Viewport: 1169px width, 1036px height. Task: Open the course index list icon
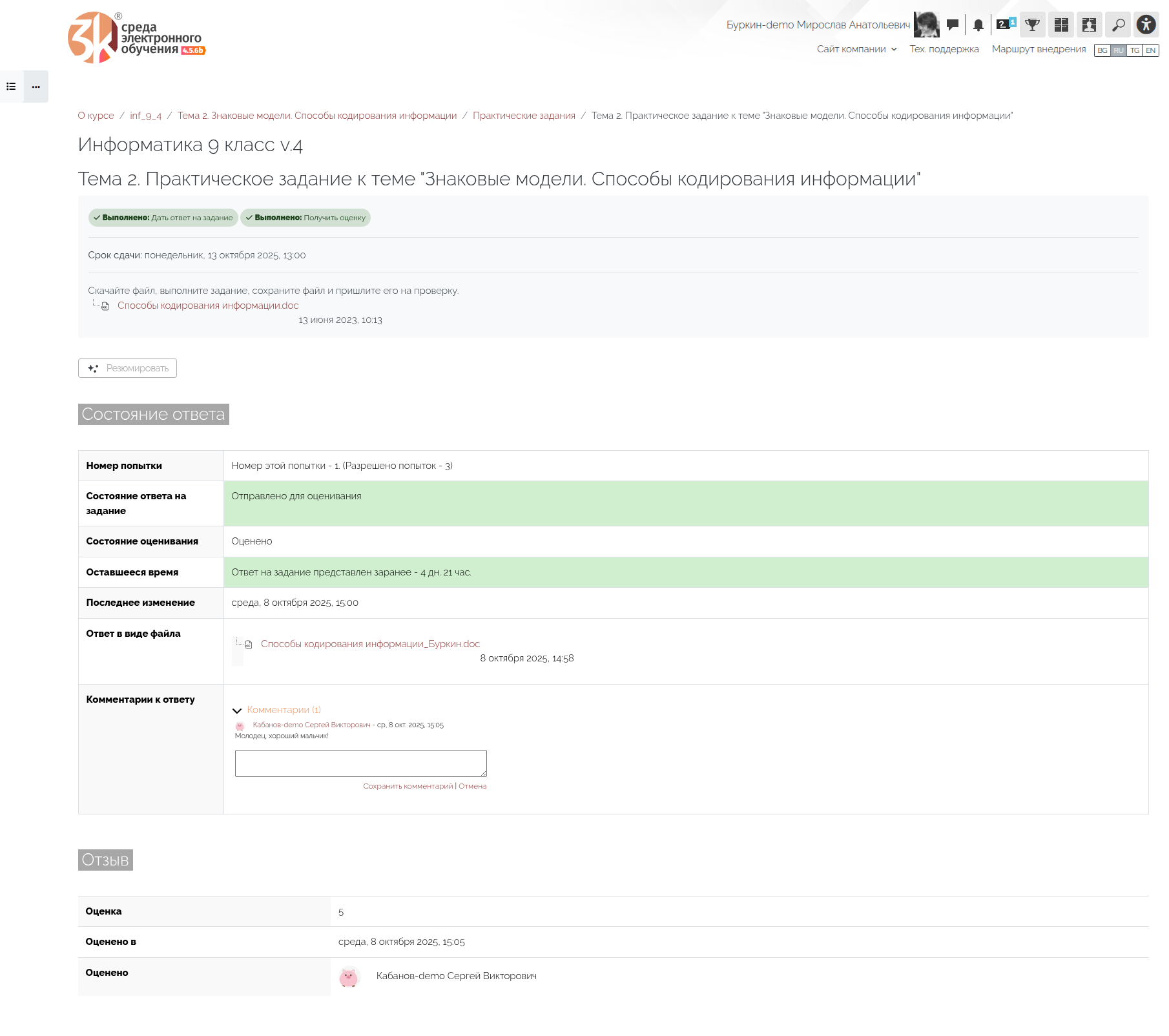click(11, 87)
